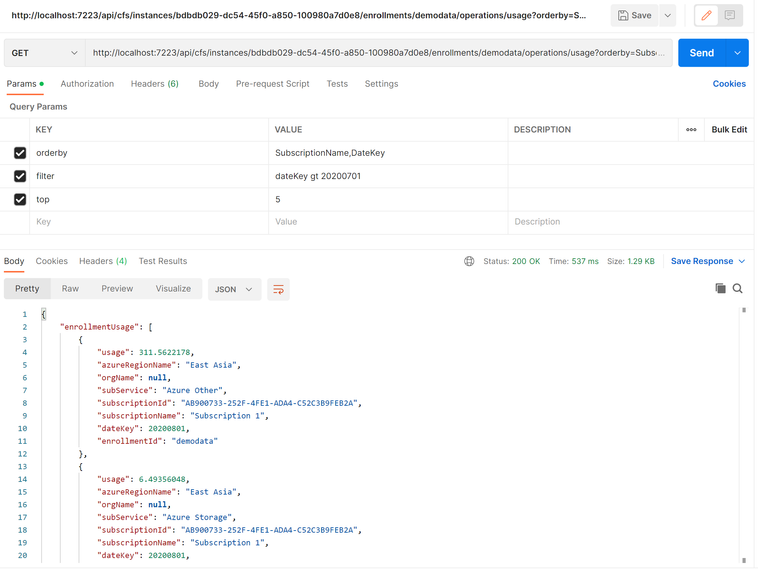
Task: Switch to Raw response view
Action: pos(70,289)
